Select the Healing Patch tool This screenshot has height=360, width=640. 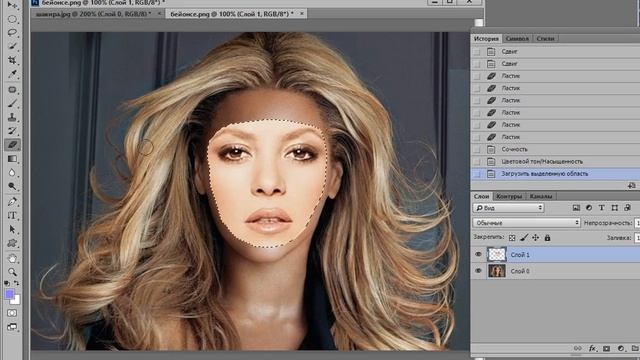tap(12, 89)
